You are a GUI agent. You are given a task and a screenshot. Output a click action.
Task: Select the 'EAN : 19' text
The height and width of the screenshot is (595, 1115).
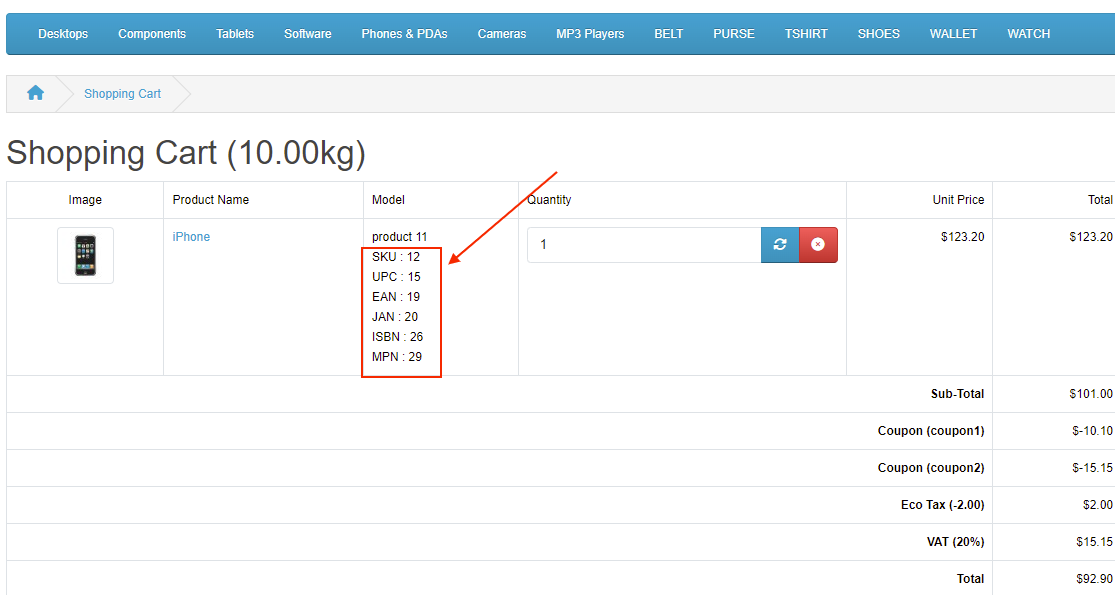click(396, 296)
